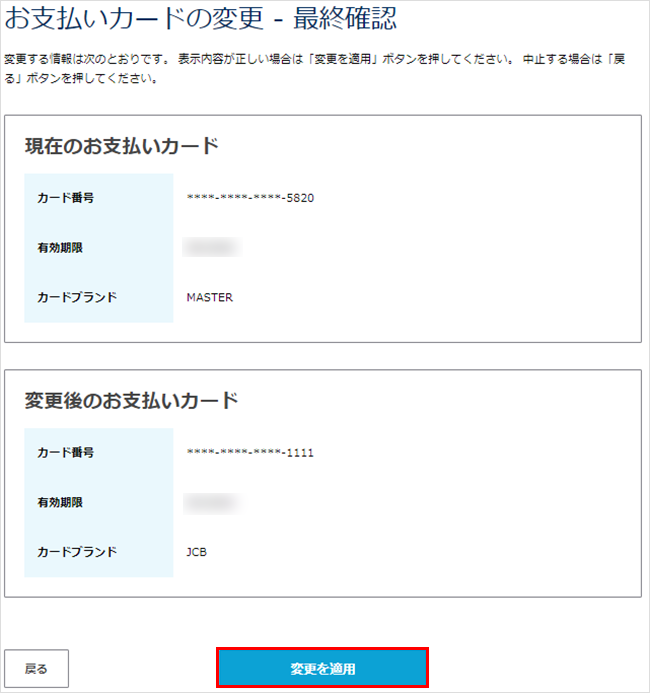Click 有効期限 label in new card section
The width and height of the screenshot is (650, 693).
60,503
